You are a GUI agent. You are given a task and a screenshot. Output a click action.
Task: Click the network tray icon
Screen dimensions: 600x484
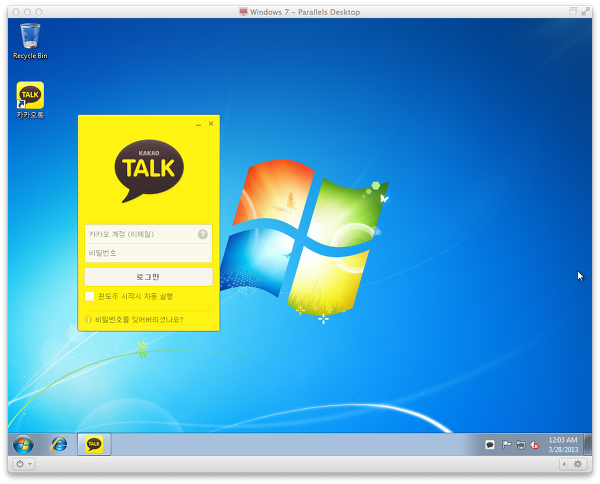tap(521, 445)
